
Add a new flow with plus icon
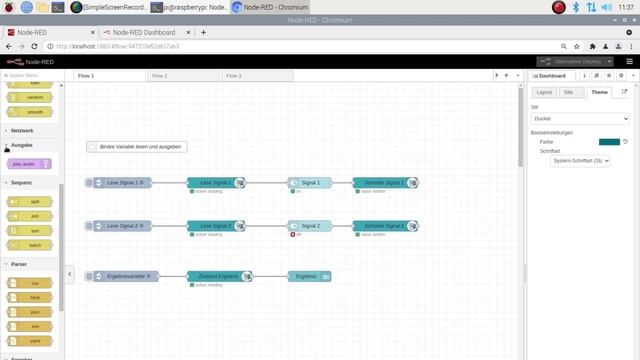[506, 76]
